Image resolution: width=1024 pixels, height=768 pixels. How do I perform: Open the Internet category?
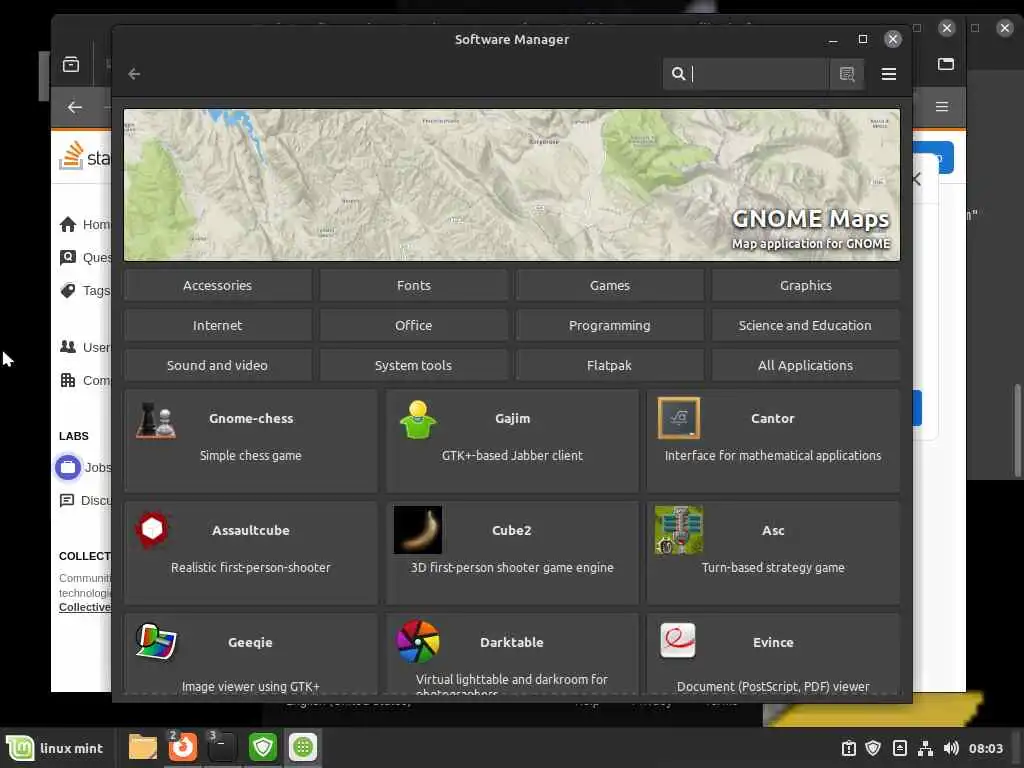[x=217, y=325]
